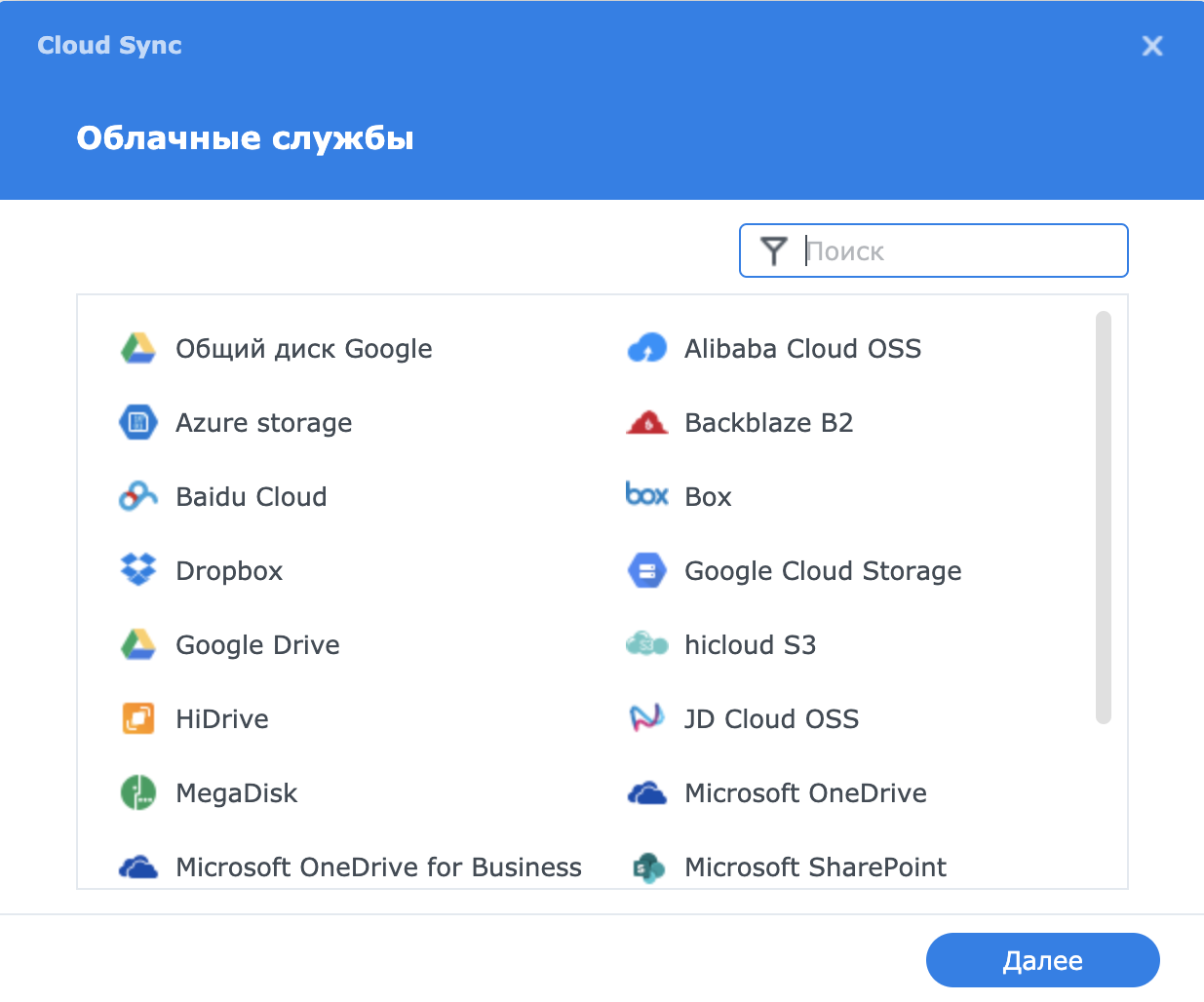Image resolution: width=1204 pixels, height=1002 pixels.
Task: Select the Microsoft SharePoint icon
Action: [646, 867]
